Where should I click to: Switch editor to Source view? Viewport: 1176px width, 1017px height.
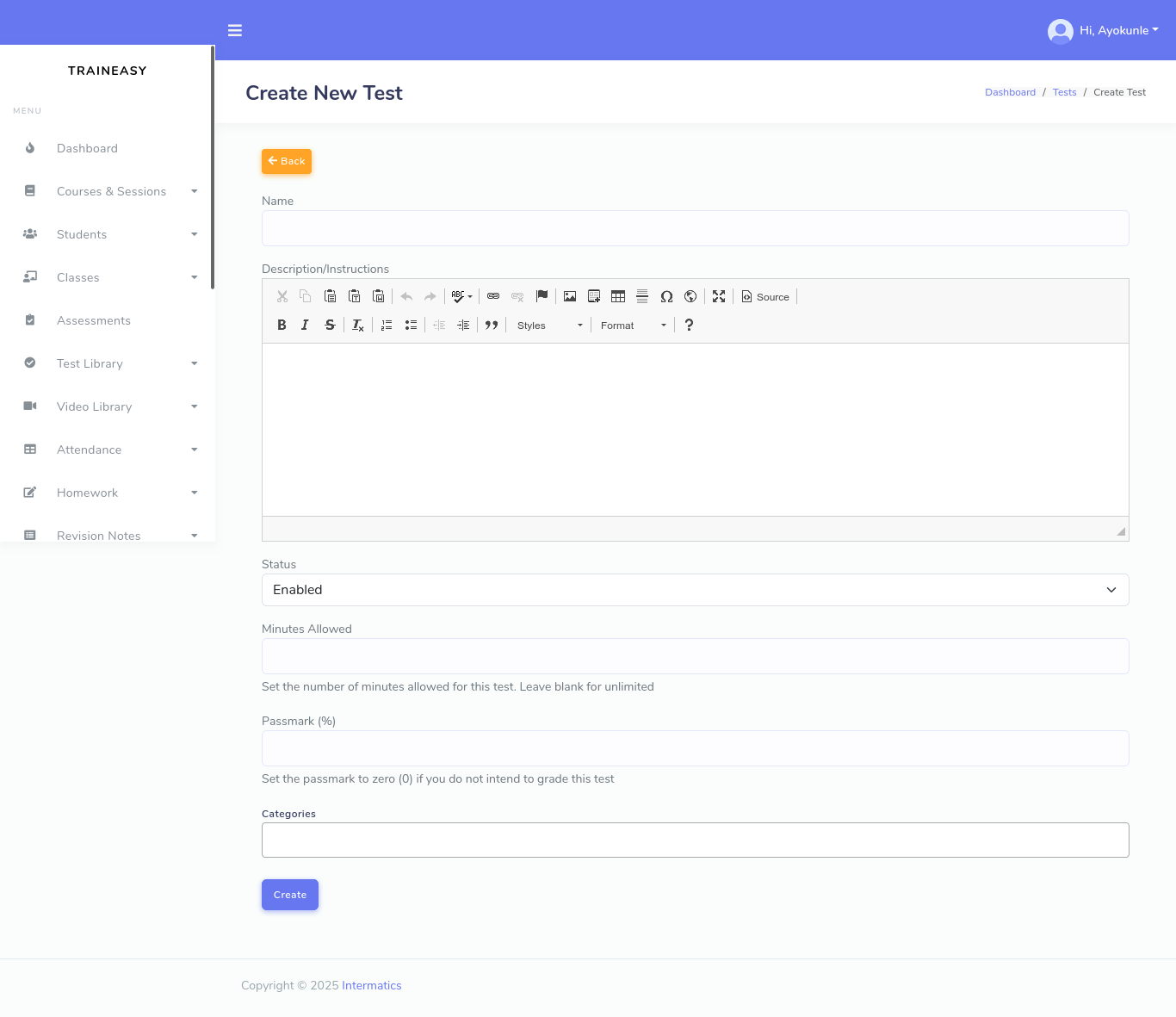765,297
